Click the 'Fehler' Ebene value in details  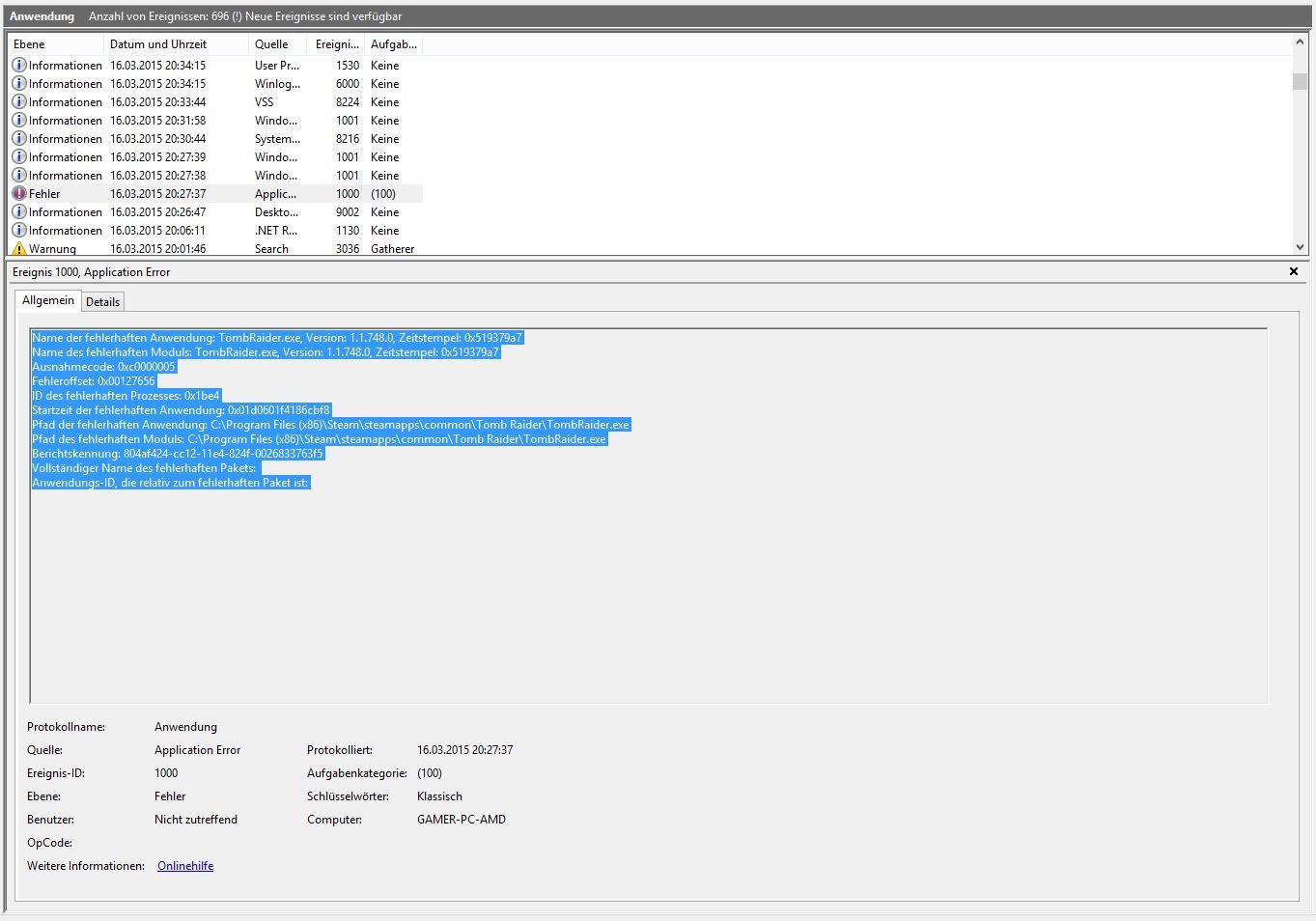click(170, 796)
